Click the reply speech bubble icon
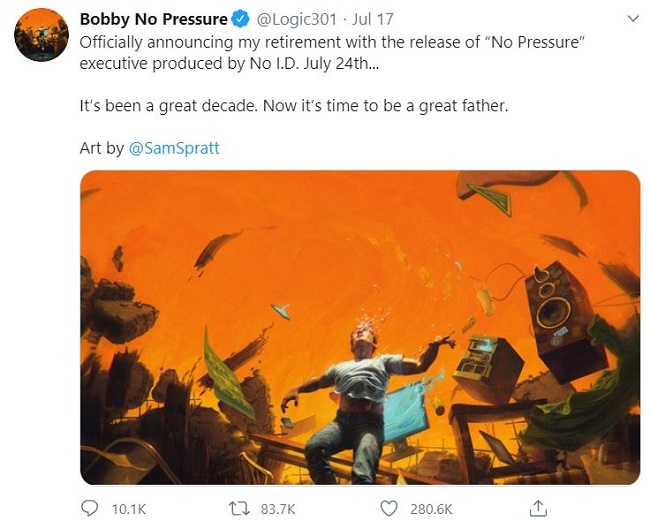This screenshot has height=521, width=650. click(x=89, y=508)
